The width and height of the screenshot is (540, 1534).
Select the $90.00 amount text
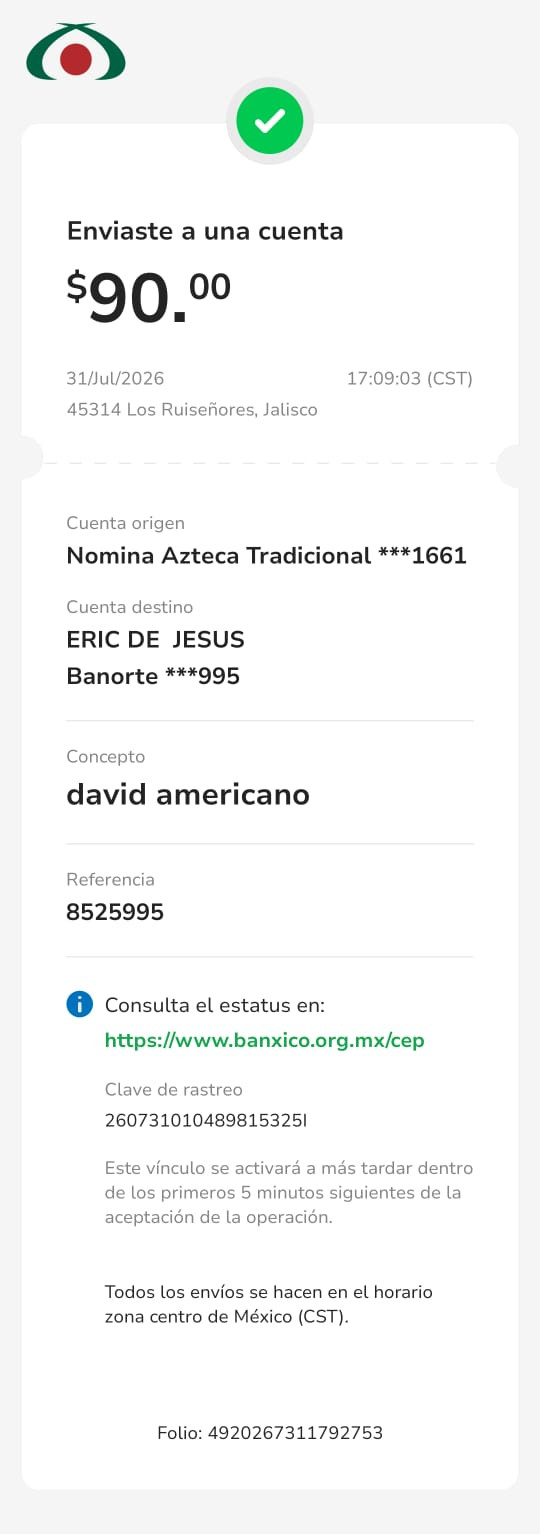(149, 297)
